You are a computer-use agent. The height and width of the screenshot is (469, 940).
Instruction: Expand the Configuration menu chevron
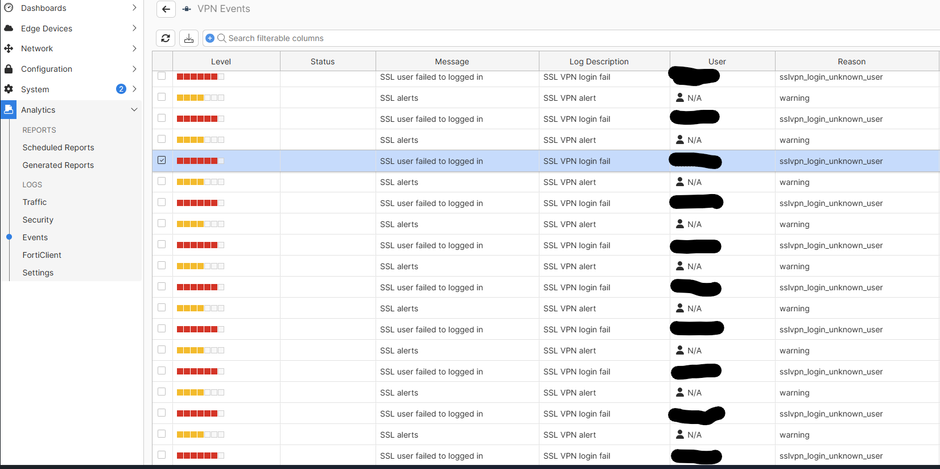pos(134,69)
